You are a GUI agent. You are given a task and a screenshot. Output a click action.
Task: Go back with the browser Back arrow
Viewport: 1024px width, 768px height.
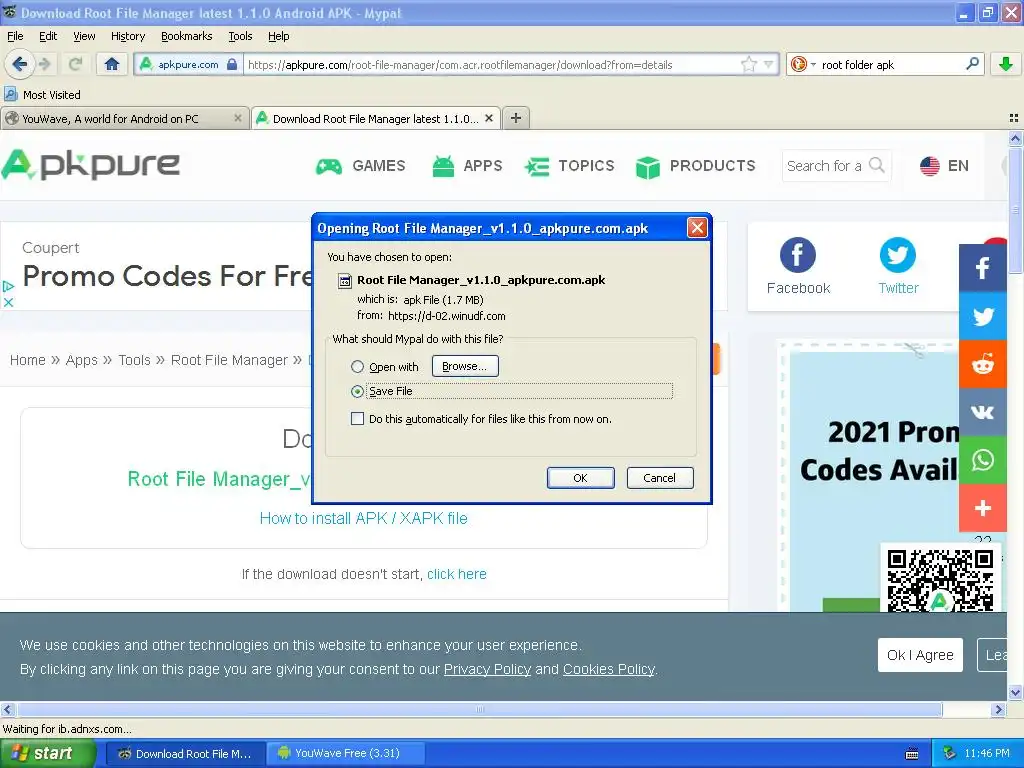19,64
